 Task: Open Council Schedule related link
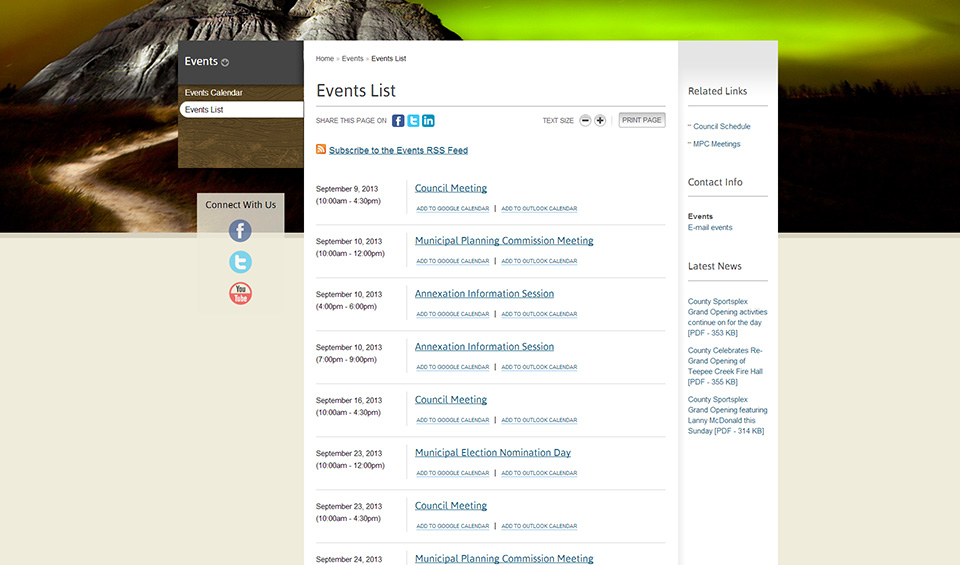coord(721,127)
